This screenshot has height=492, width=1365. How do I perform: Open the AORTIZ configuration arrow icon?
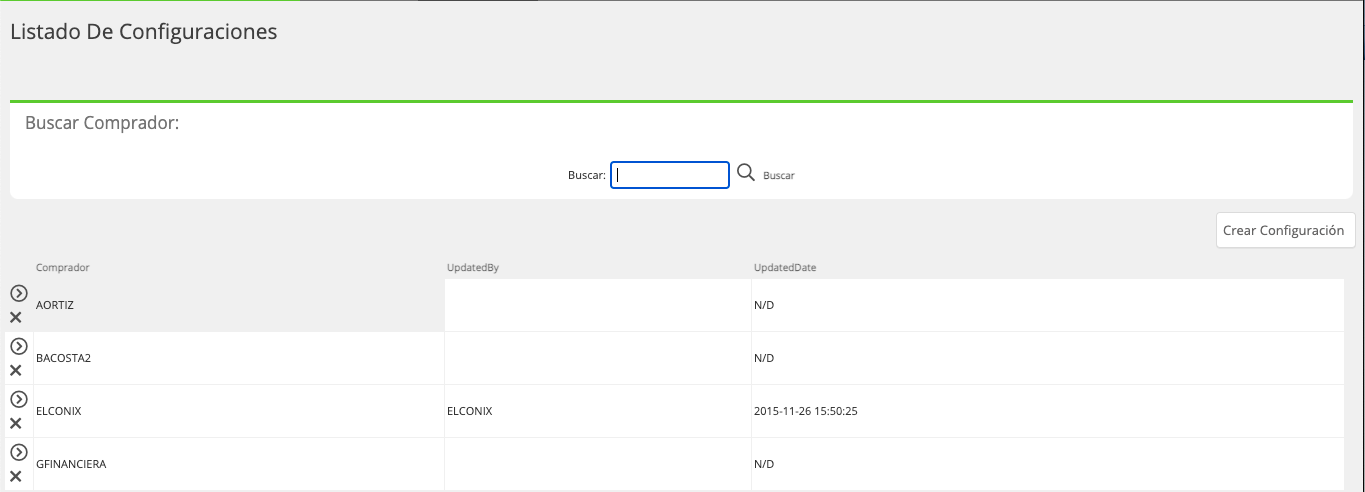click(18, 293)
